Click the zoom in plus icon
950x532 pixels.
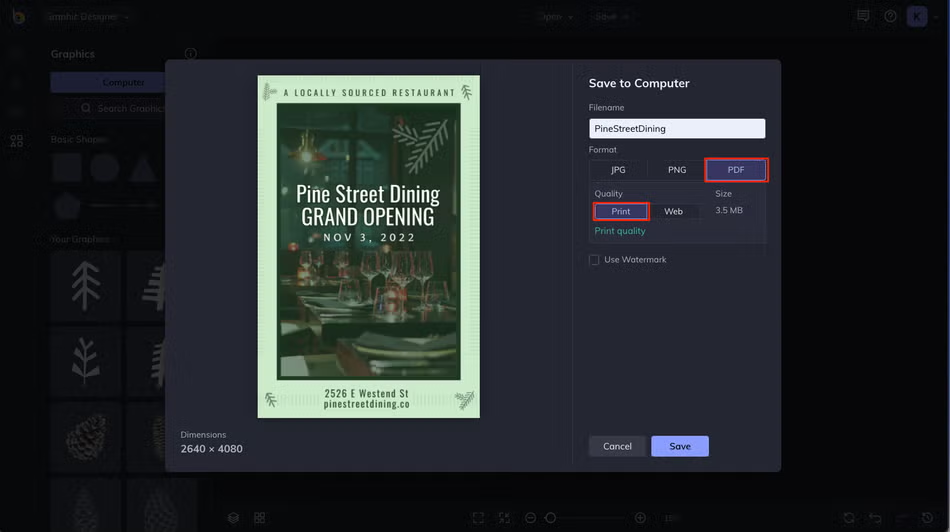640,517
